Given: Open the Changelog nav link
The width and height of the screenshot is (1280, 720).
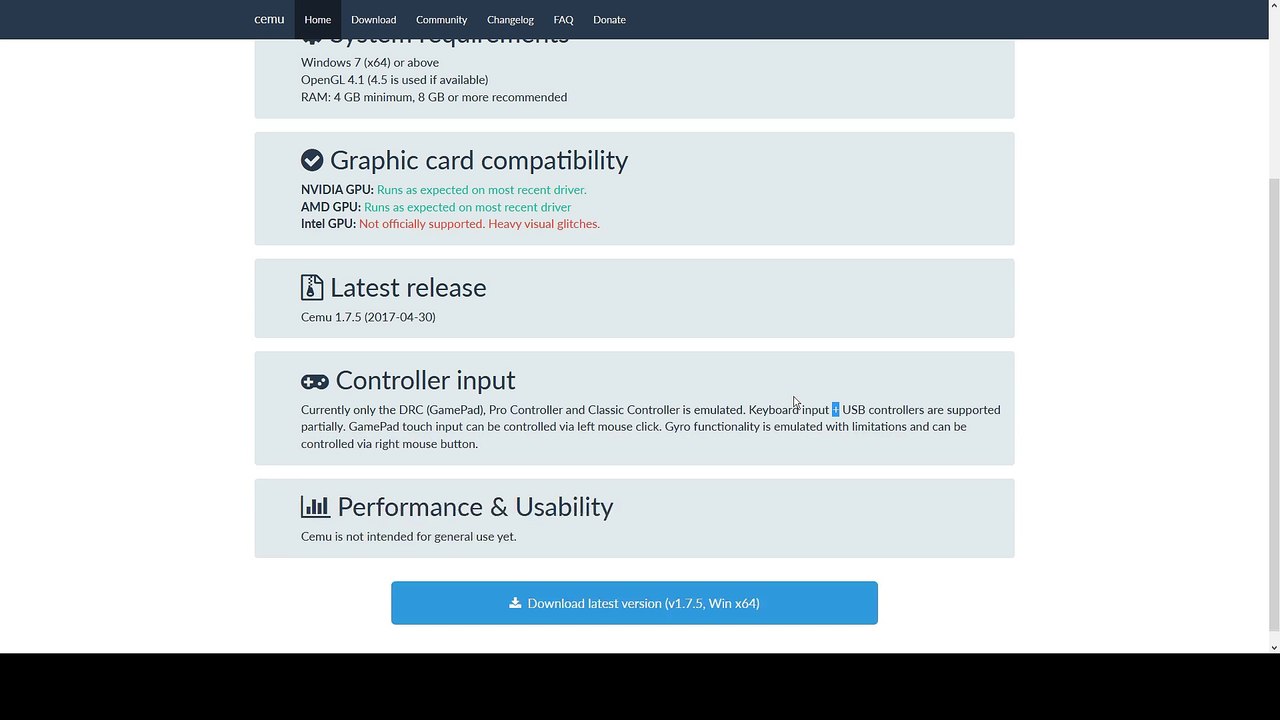Looking at the screenshot, I should coord(510,19).
